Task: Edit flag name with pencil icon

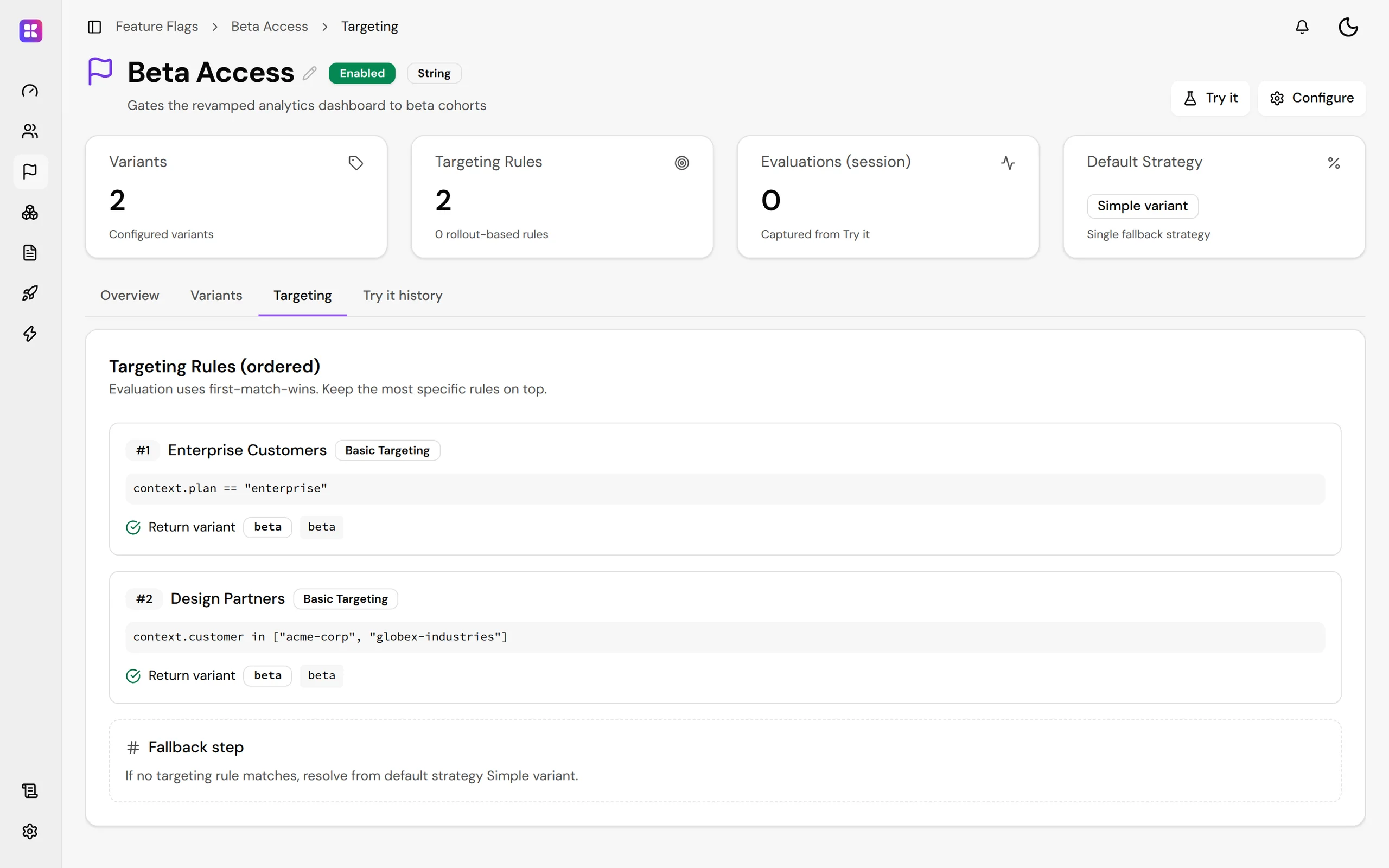Action: point(310,73)
